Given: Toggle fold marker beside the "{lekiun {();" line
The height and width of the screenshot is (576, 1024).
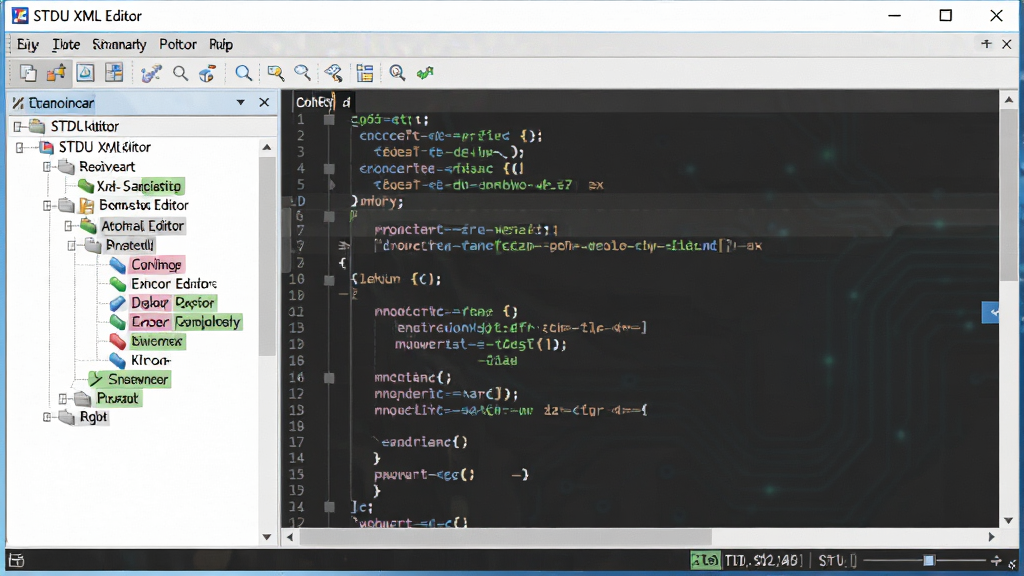Looking at the screenshot, I should click(x=329, y=280).
